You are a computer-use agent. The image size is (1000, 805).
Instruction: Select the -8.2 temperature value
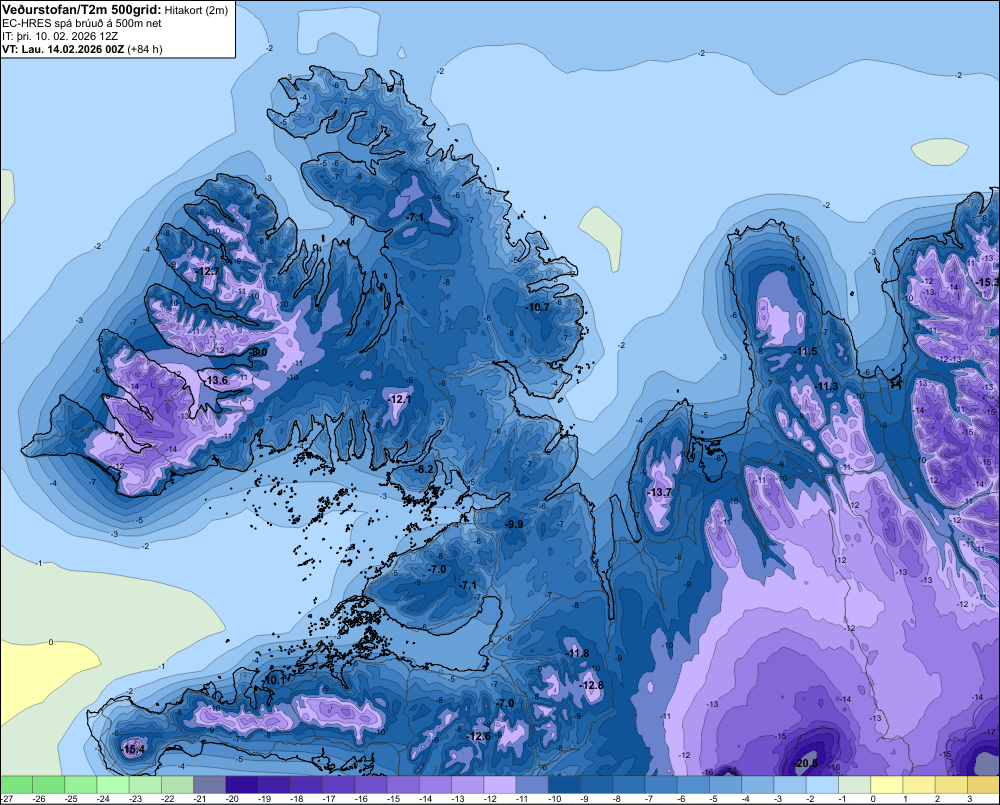point(424,469)
